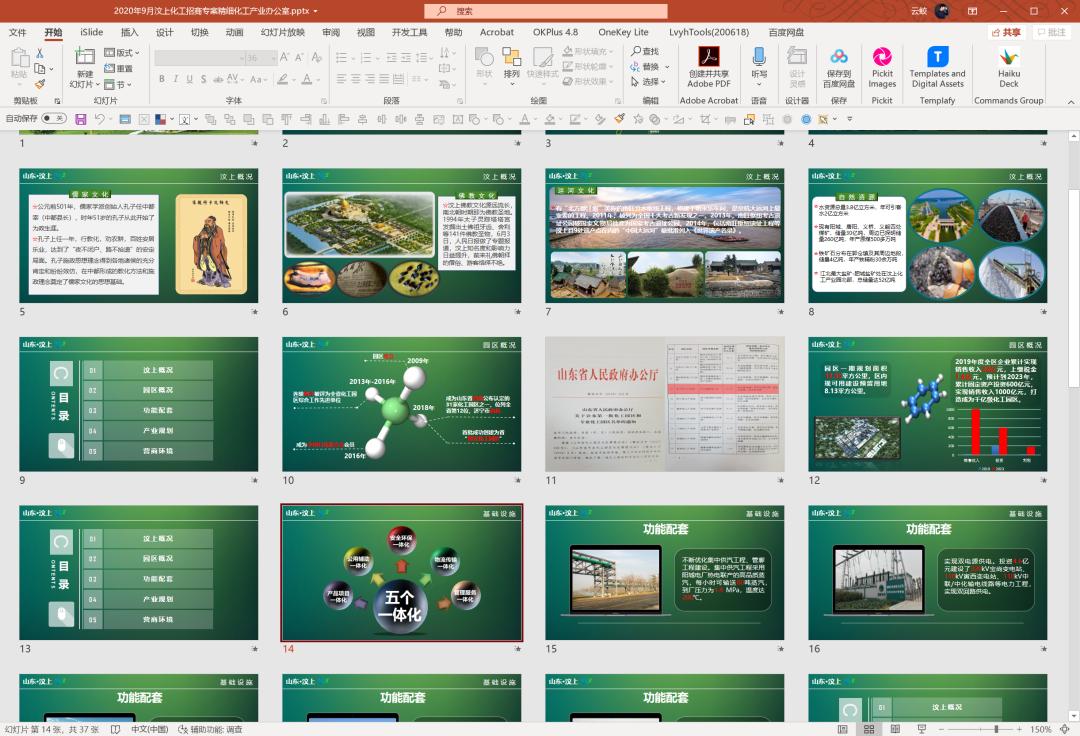Expand the 版式 layout dropdown
Viewport: 1080px width, 736px height.
point(123,53)
